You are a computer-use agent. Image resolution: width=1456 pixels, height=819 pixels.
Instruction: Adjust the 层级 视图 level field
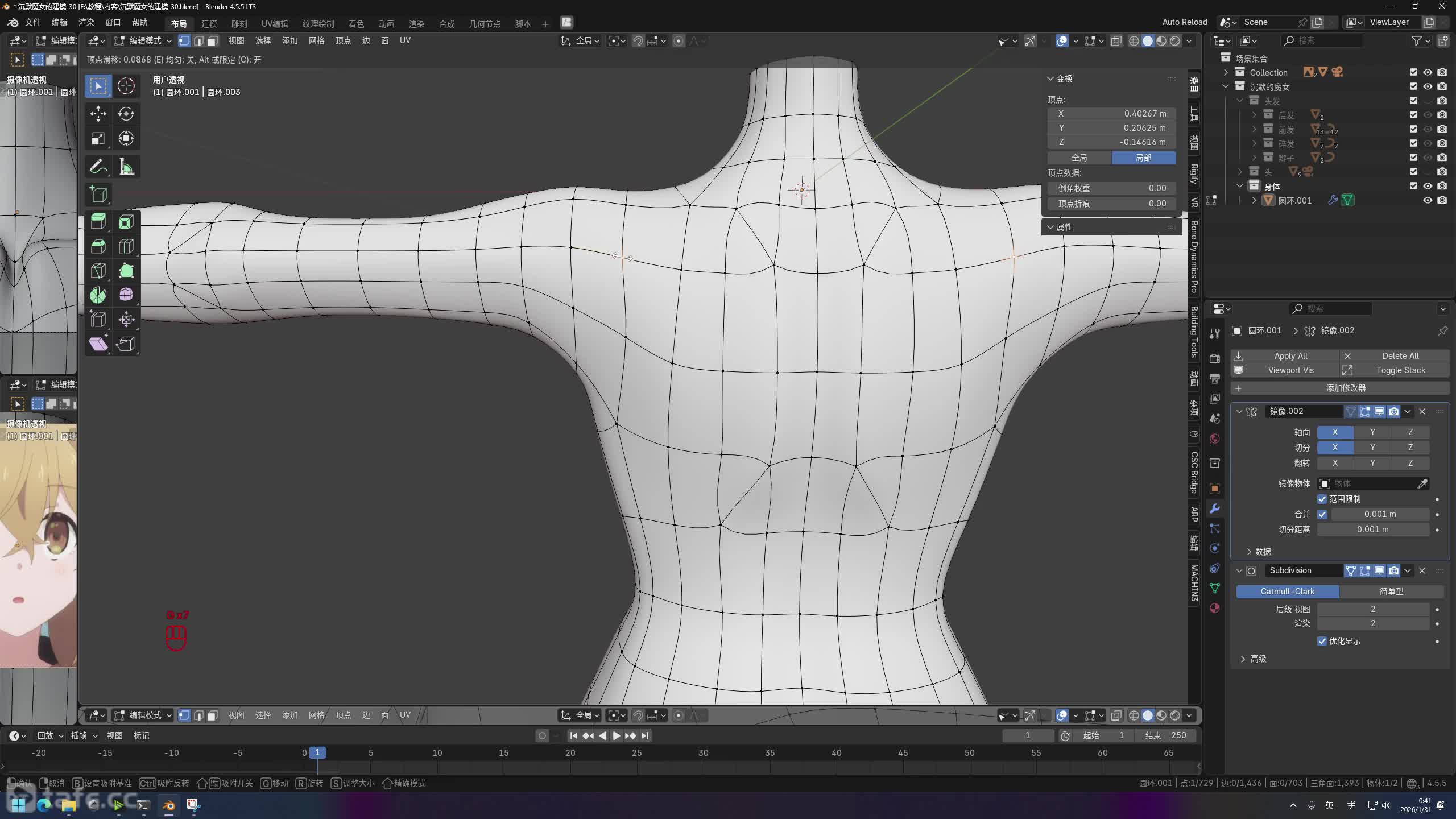point(1372,609)
